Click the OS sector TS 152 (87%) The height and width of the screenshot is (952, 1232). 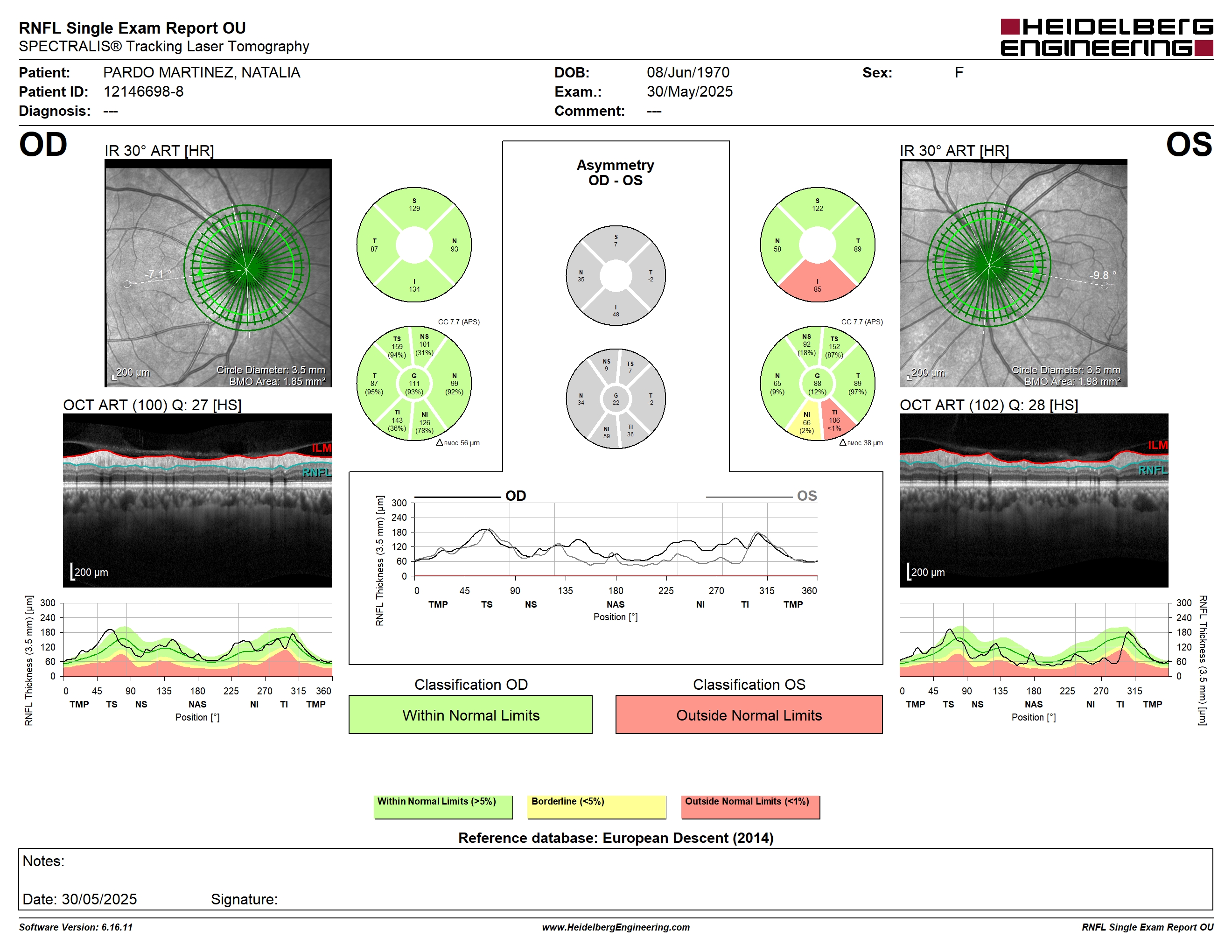(x=834, y=347)
